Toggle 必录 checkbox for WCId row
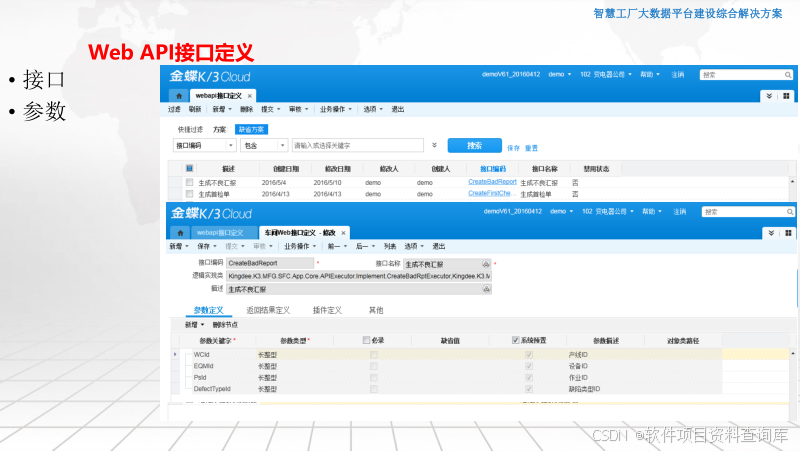Viewport: 800px width, 451px height. [x=373, y=355]
